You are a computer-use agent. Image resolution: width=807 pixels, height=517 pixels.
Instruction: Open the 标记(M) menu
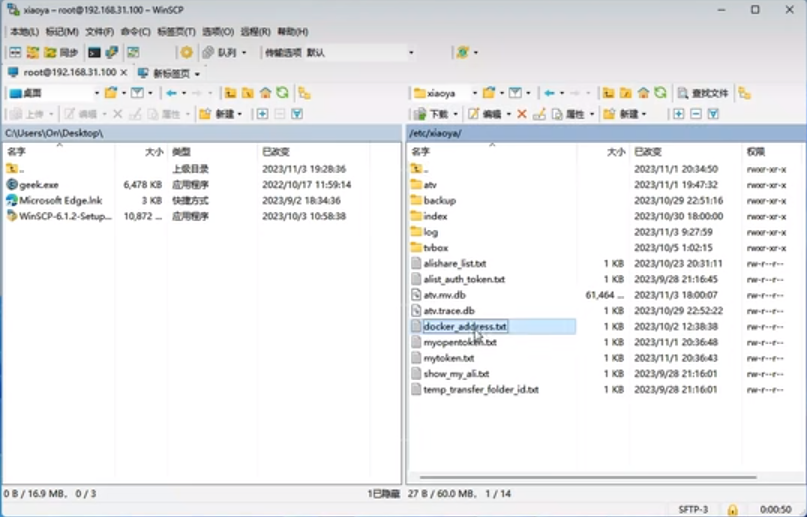point(62,31)
